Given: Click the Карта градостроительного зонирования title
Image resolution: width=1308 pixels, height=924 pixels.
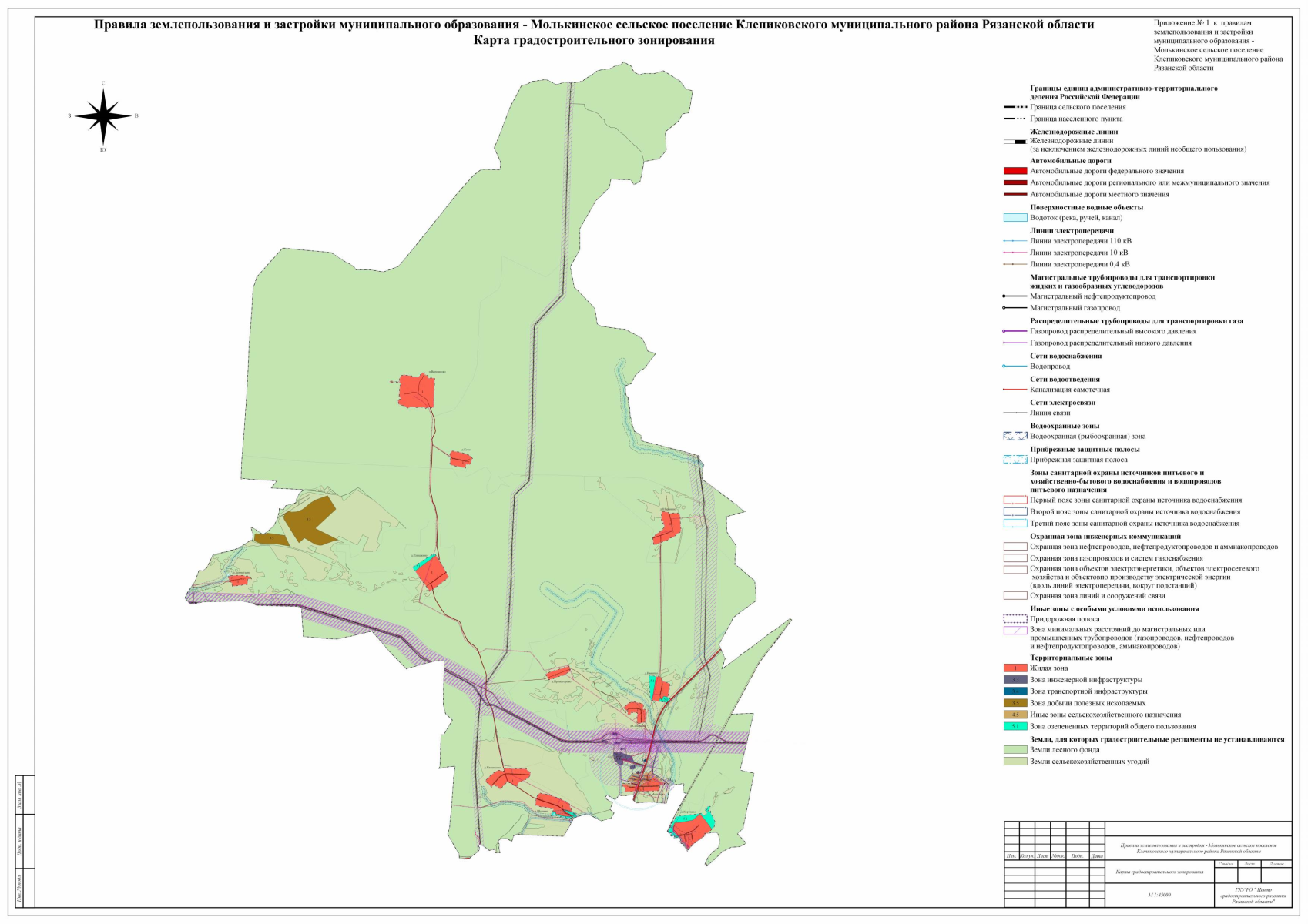Looking at the screenshot, I should tap(593, 40).
